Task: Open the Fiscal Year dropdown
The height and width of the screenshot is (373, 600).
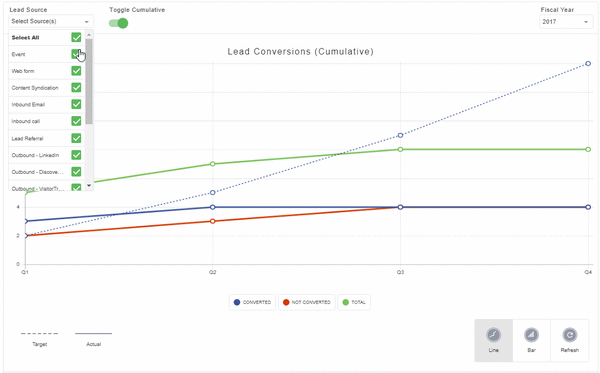Action: pyautogui.click(x=566, y=22)
